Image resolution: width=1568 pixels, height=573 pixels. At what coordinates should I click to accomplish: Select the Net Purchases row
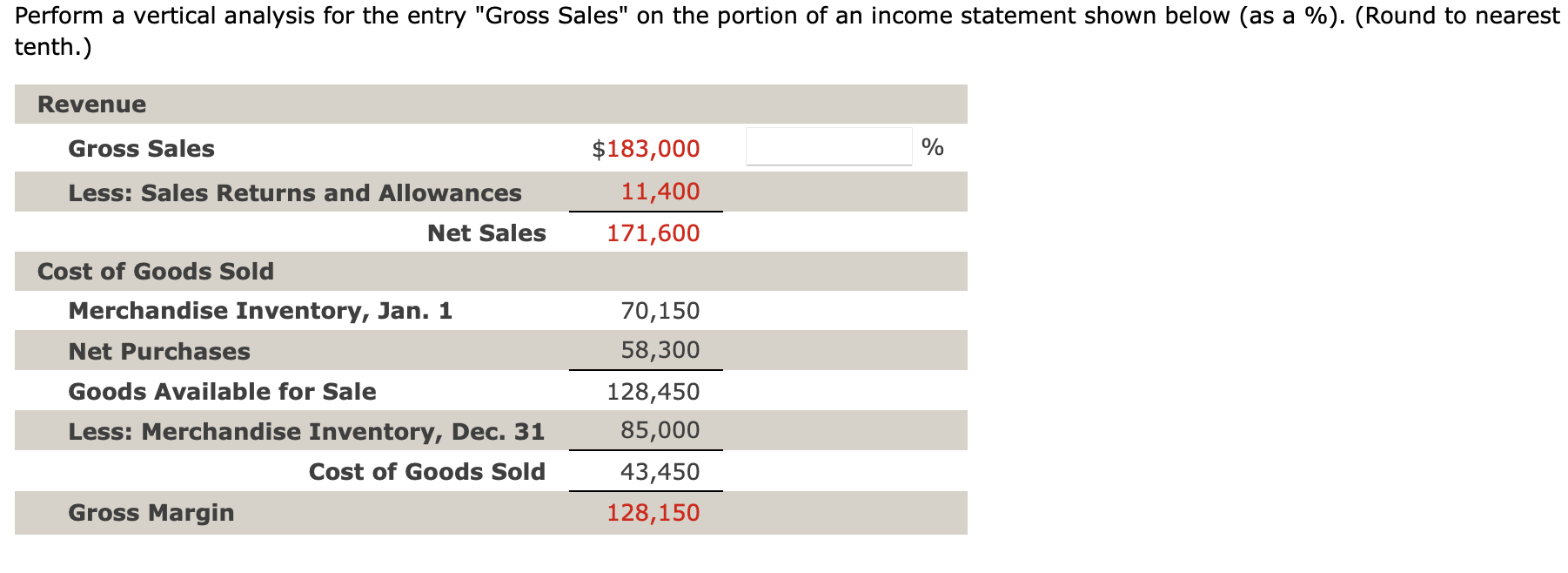click(x=158, y=351)
